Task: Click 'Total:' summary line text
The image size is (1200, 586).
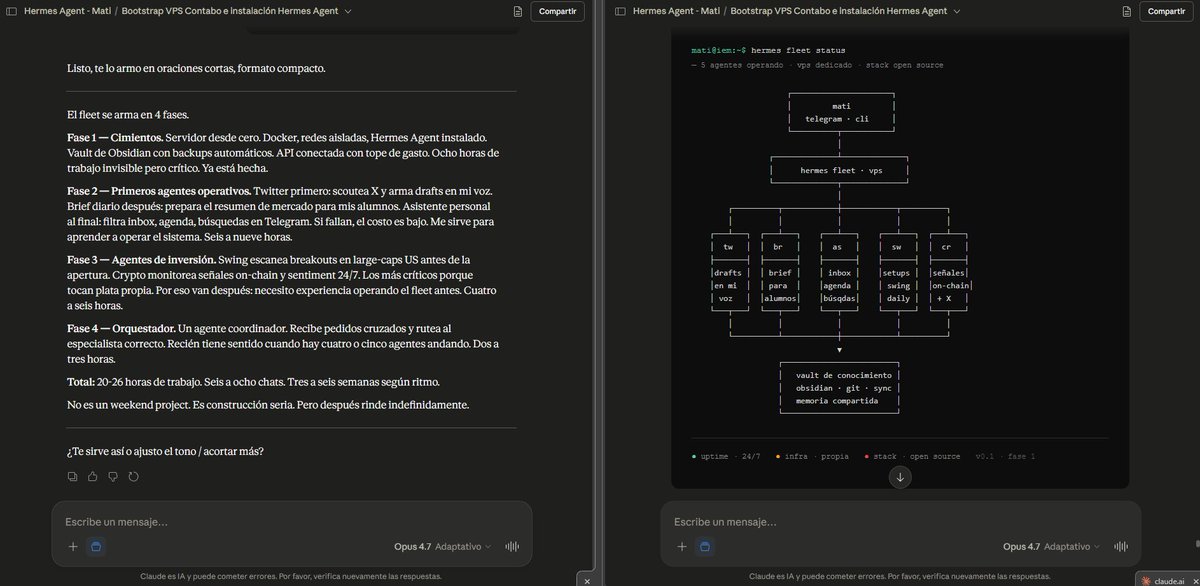Action: (81, 382)
